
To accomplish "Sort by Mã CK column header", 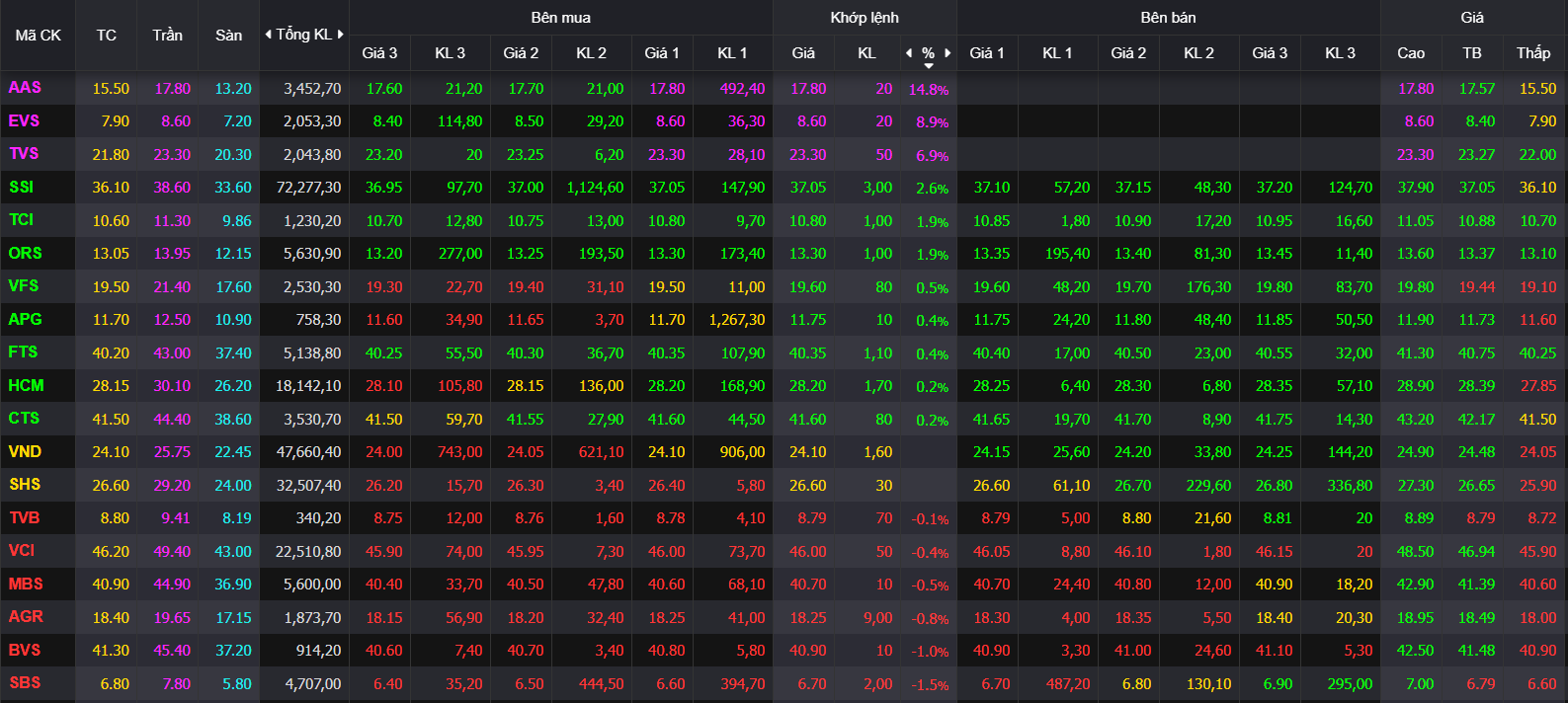I will (x=39, y=36).
